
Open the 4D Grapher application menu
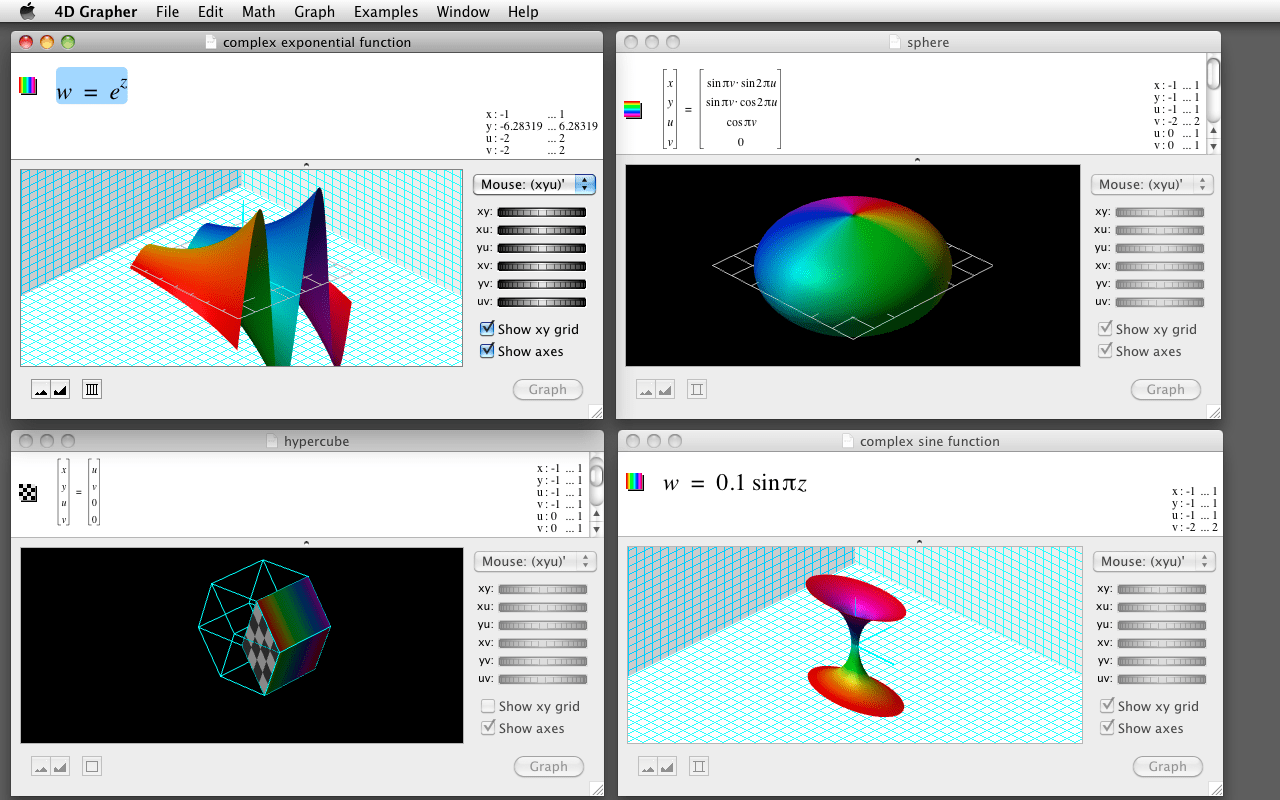pyautogui.click(x=96, y=12)
